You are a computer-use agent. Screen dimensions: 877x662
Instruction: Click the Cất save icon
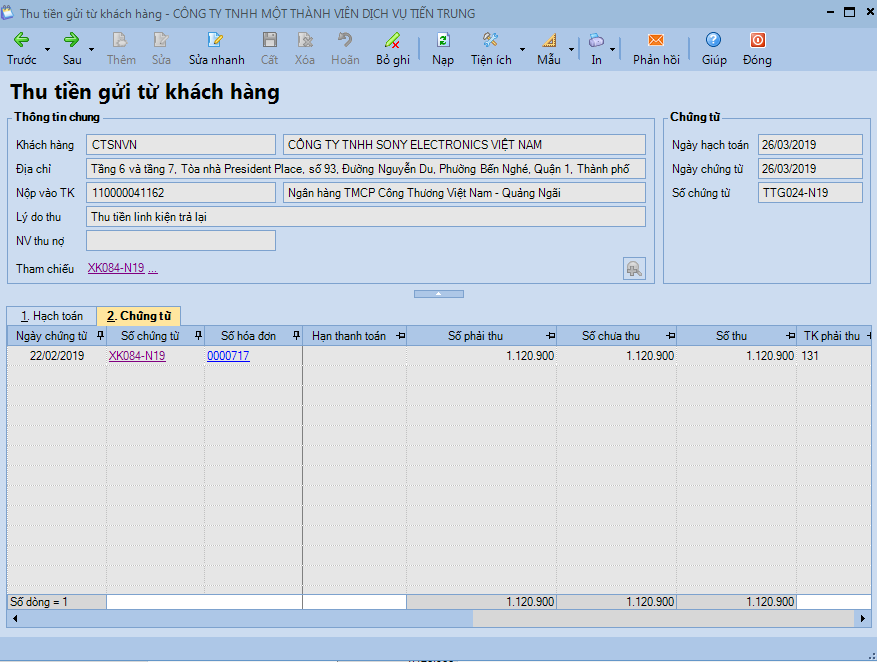click(x=270, y=48)
